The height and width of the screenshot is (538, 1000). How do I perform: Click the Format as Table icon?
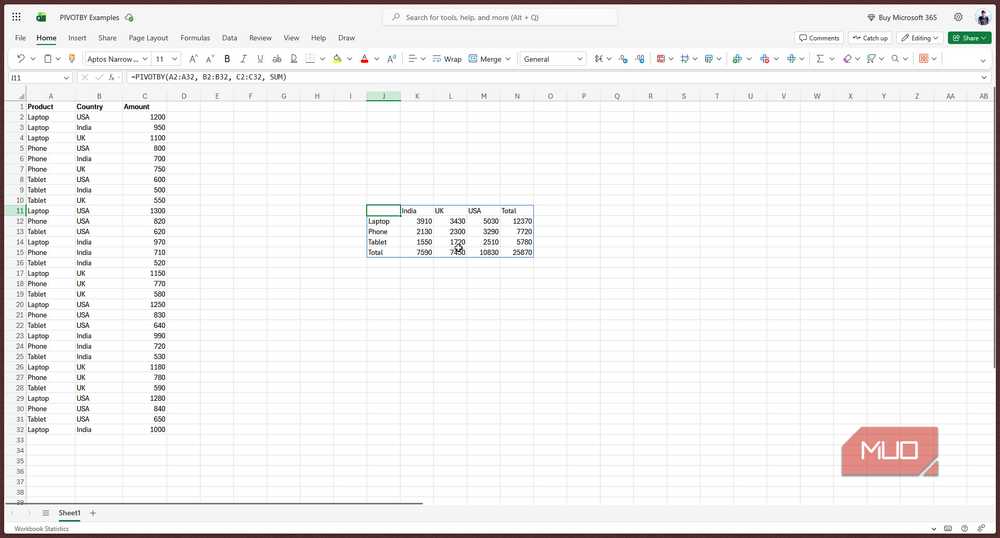(x=684, y=59)
